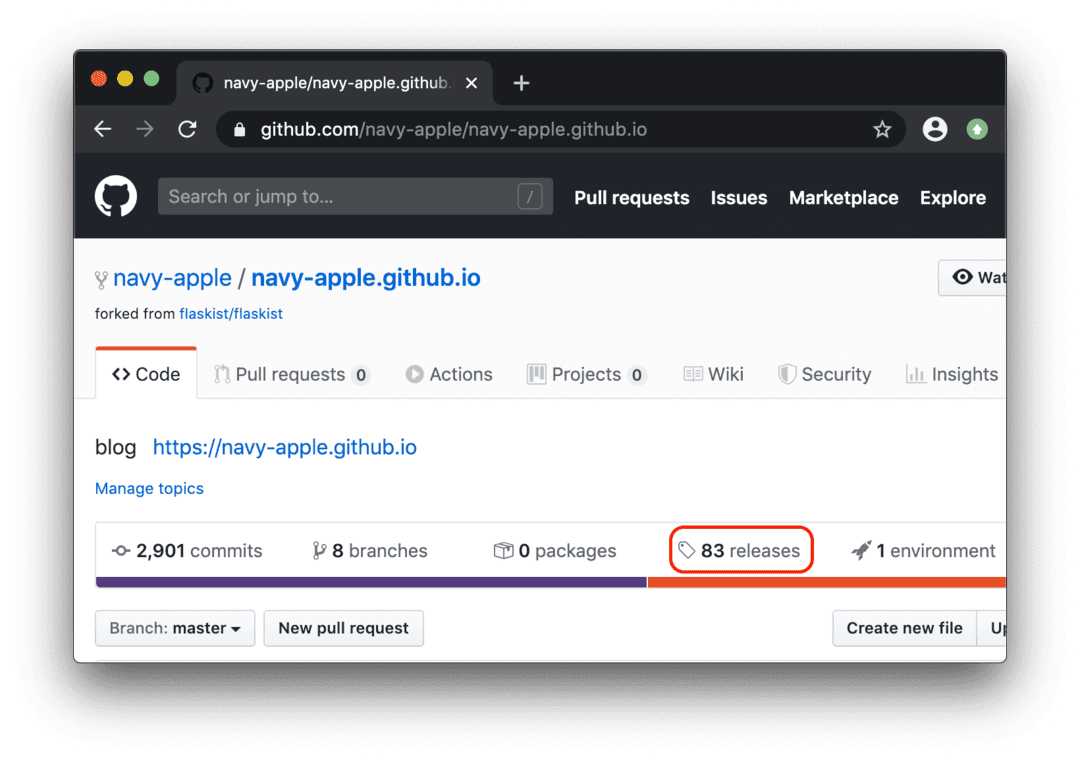Image resolution: width=1080 pixels, height=760 pixels.
Task: Click the package box icon beside 0 packages
Action: point(503,550)
